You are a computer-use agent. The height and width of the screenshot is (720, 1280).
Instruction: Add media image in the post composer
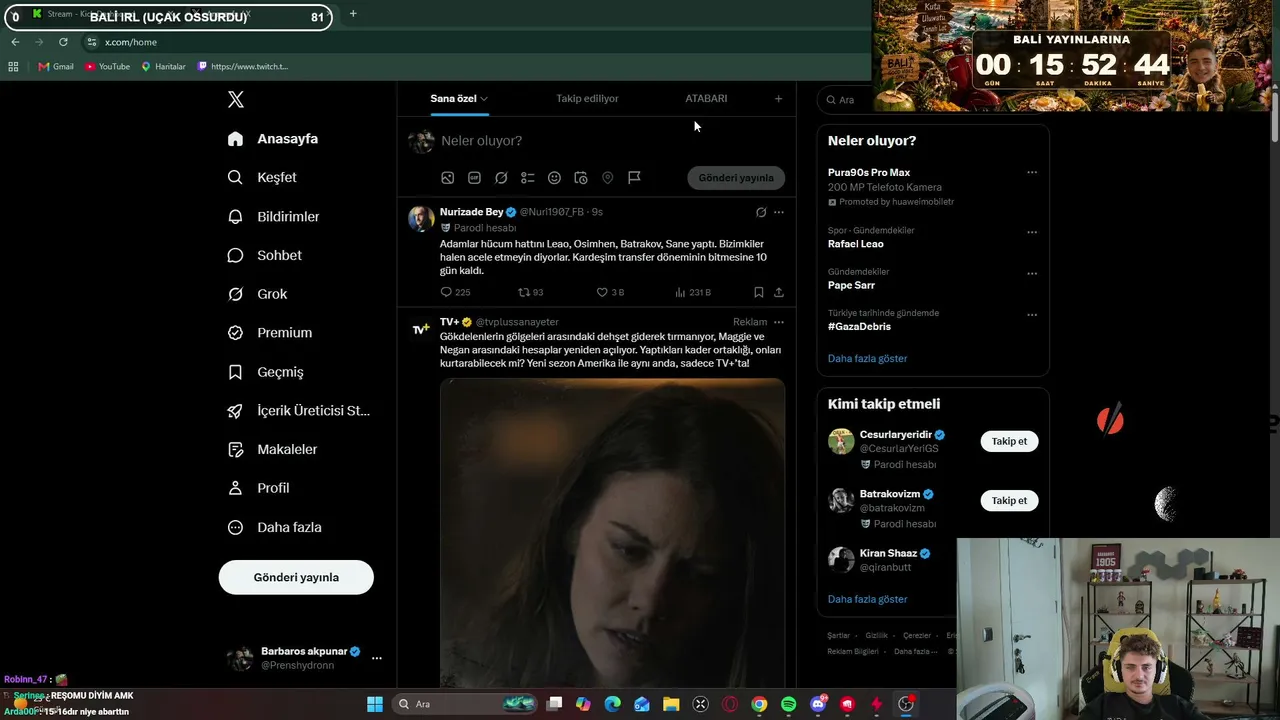coord(448,178)
